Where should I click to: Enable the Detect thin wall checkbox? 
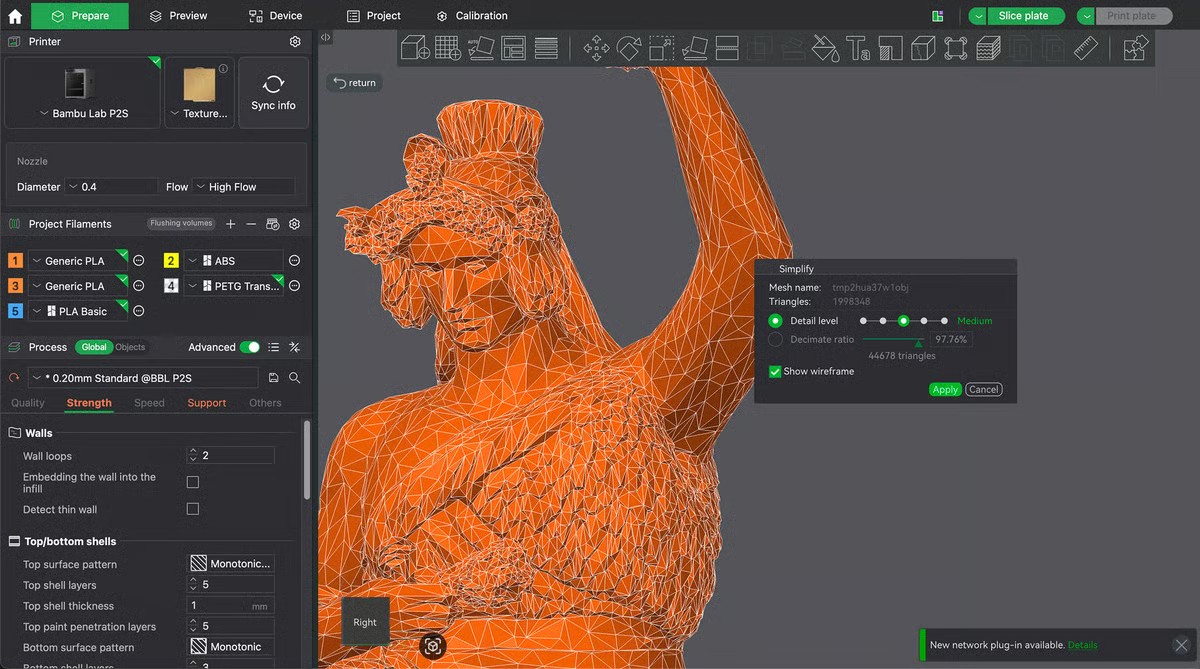(193, 509)
